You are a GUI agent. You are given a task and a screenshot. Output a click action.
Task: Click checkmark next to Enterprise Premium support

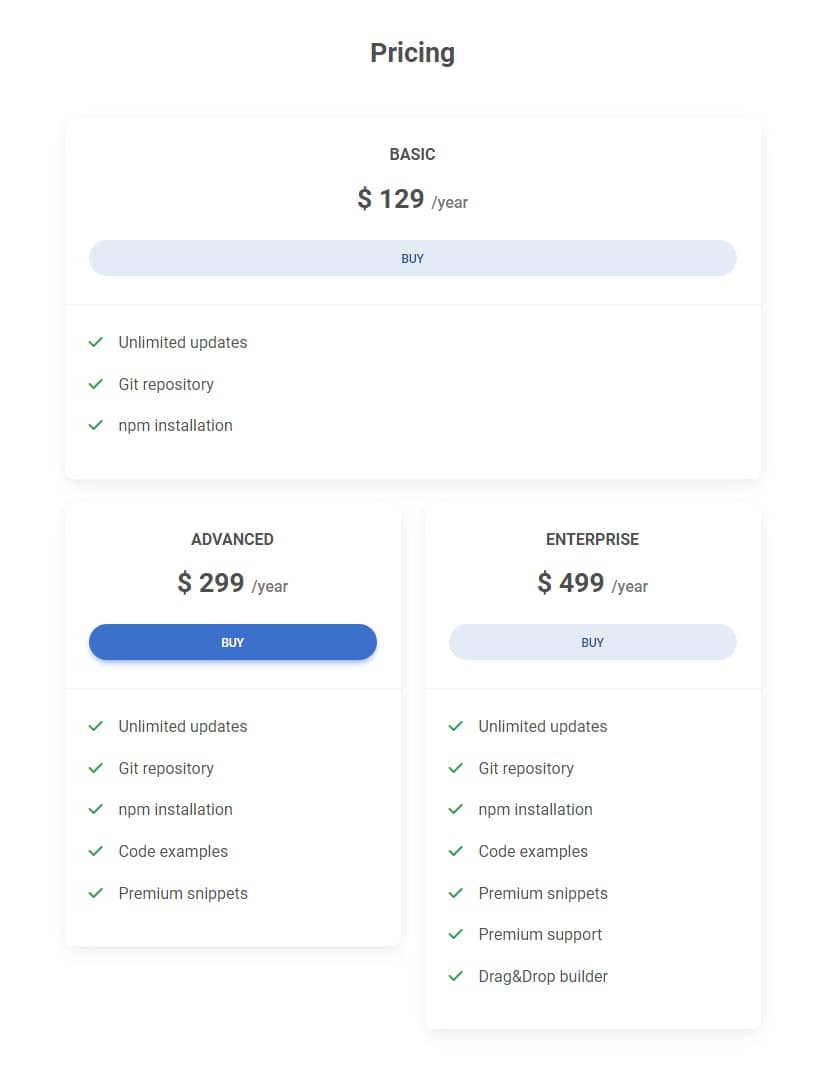tap(456, 934)
